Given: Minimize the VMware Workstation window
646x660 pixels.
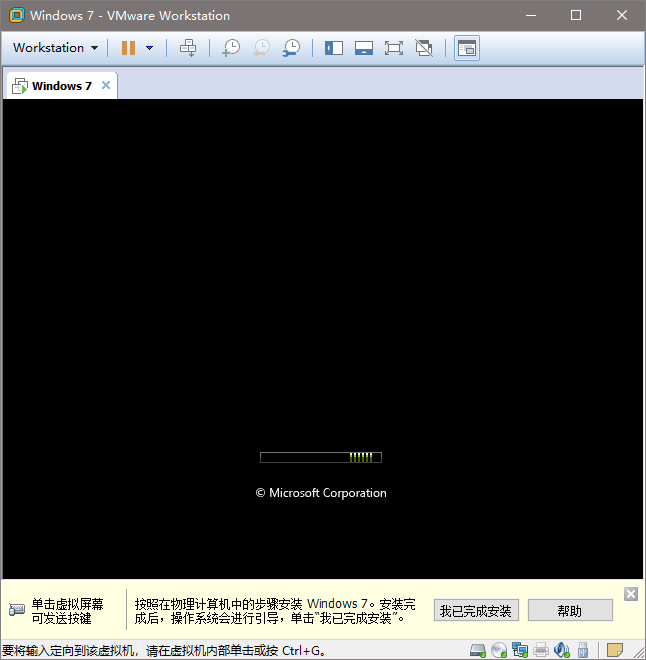Looking at the screenshot, I should 531,16.
